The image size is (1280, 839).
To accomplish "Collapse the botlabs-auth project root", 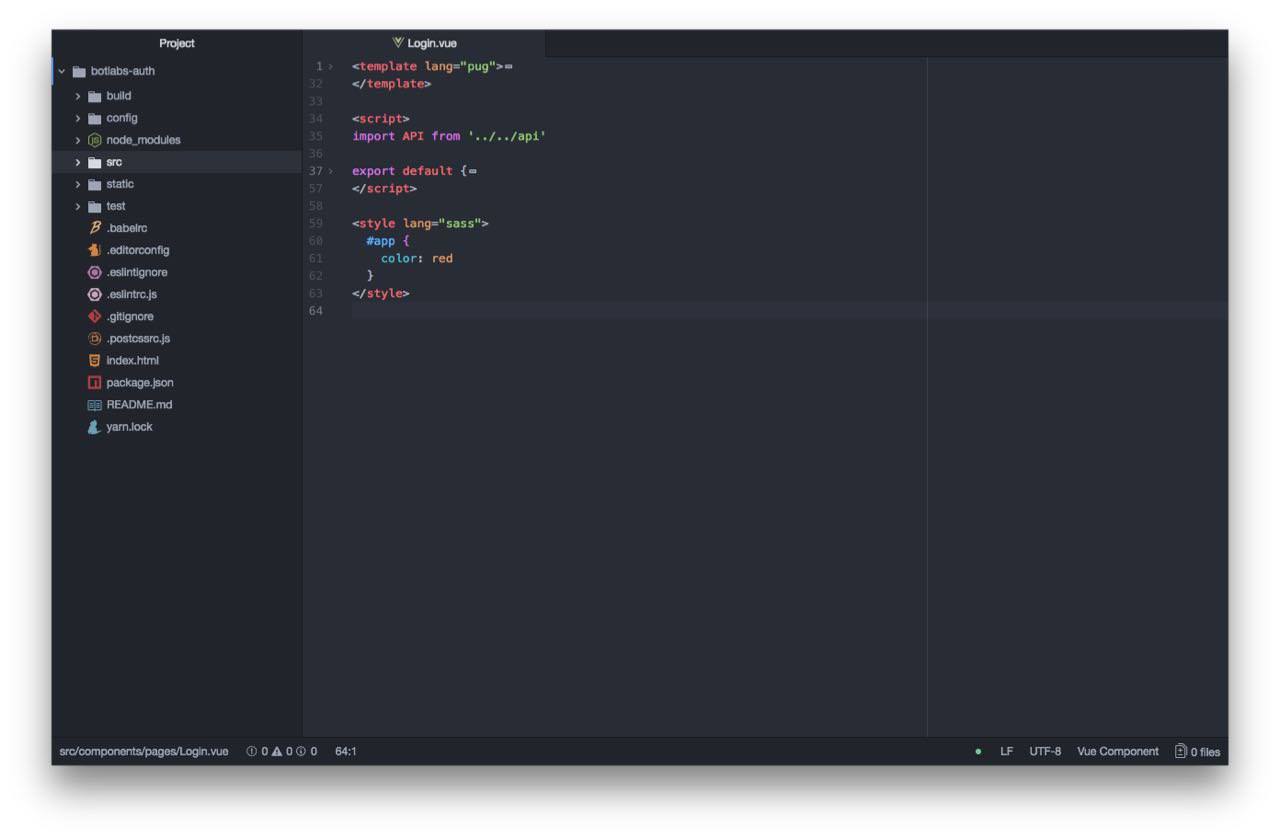I will [62, 71].
